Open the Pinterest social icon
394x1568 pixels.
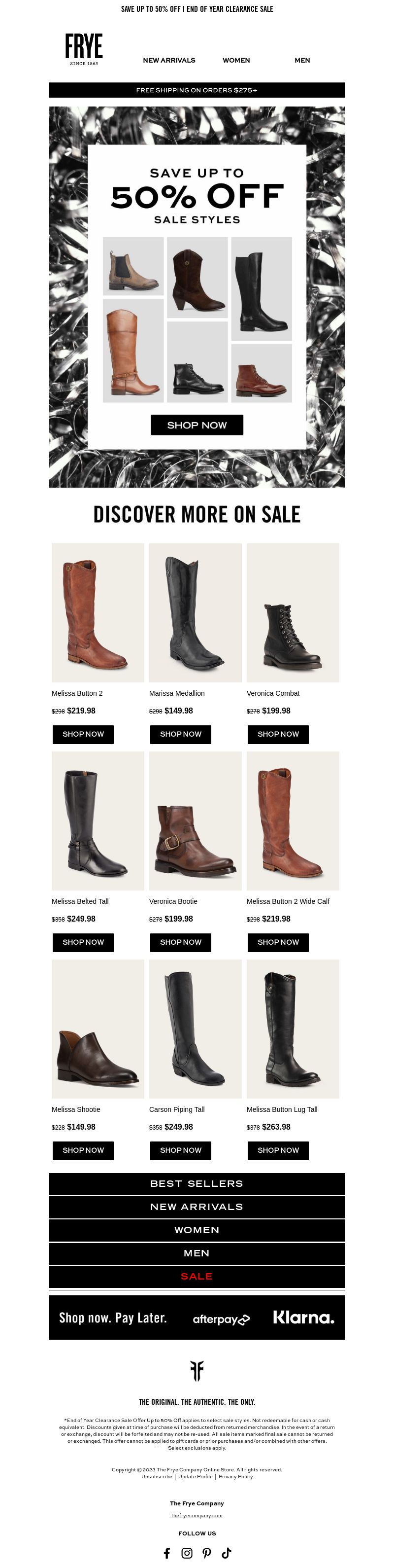coord(207,1553)
